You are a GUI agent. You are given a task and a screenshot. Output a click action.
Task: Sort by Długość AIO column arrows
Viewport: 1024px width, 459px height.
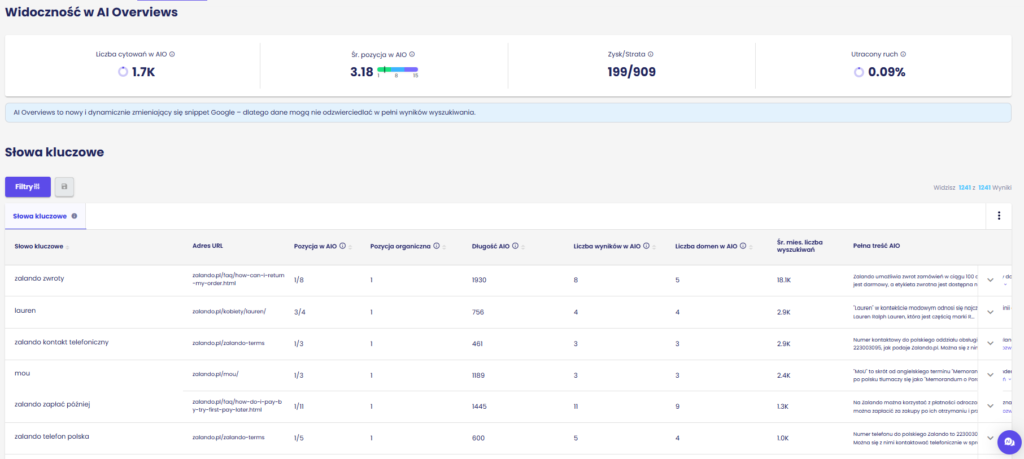(x=523, y=247)
